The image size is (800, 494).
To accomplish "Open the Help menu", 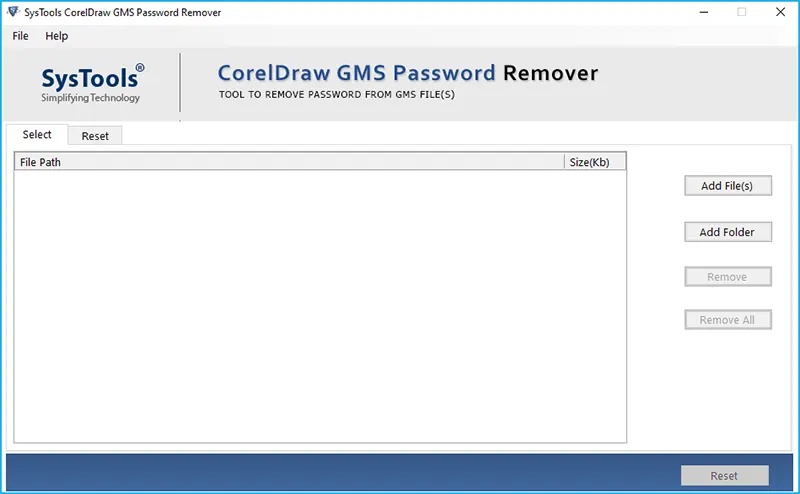I will 56,36.
